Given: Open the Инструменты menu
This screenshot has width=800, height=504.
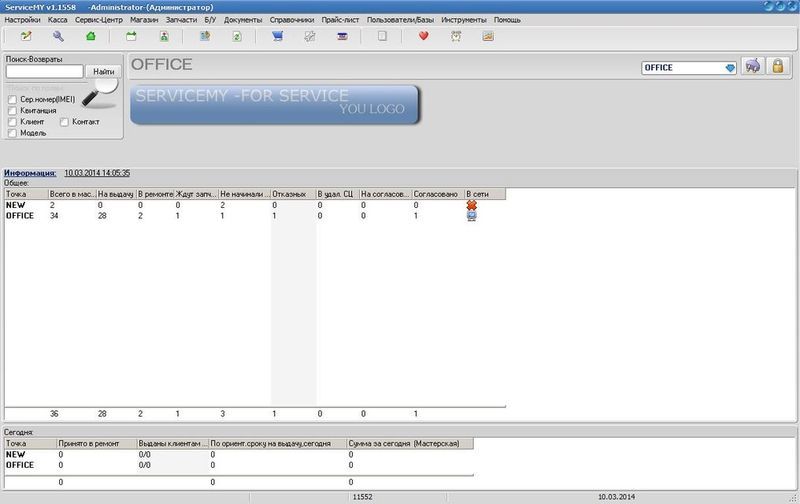Looking at the screenshot, I should click(x=464, y=20).
